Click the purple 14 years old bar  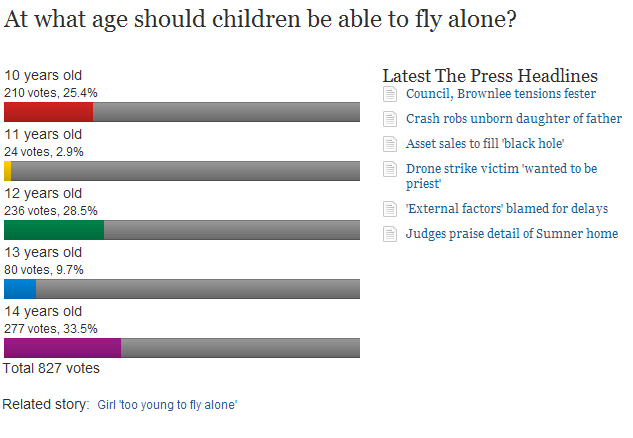point(62,348)
